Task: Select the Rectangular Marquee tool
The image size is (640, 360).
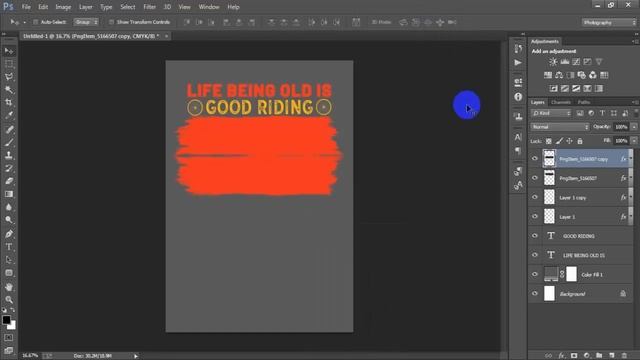Action: click(x=9, y=64)
